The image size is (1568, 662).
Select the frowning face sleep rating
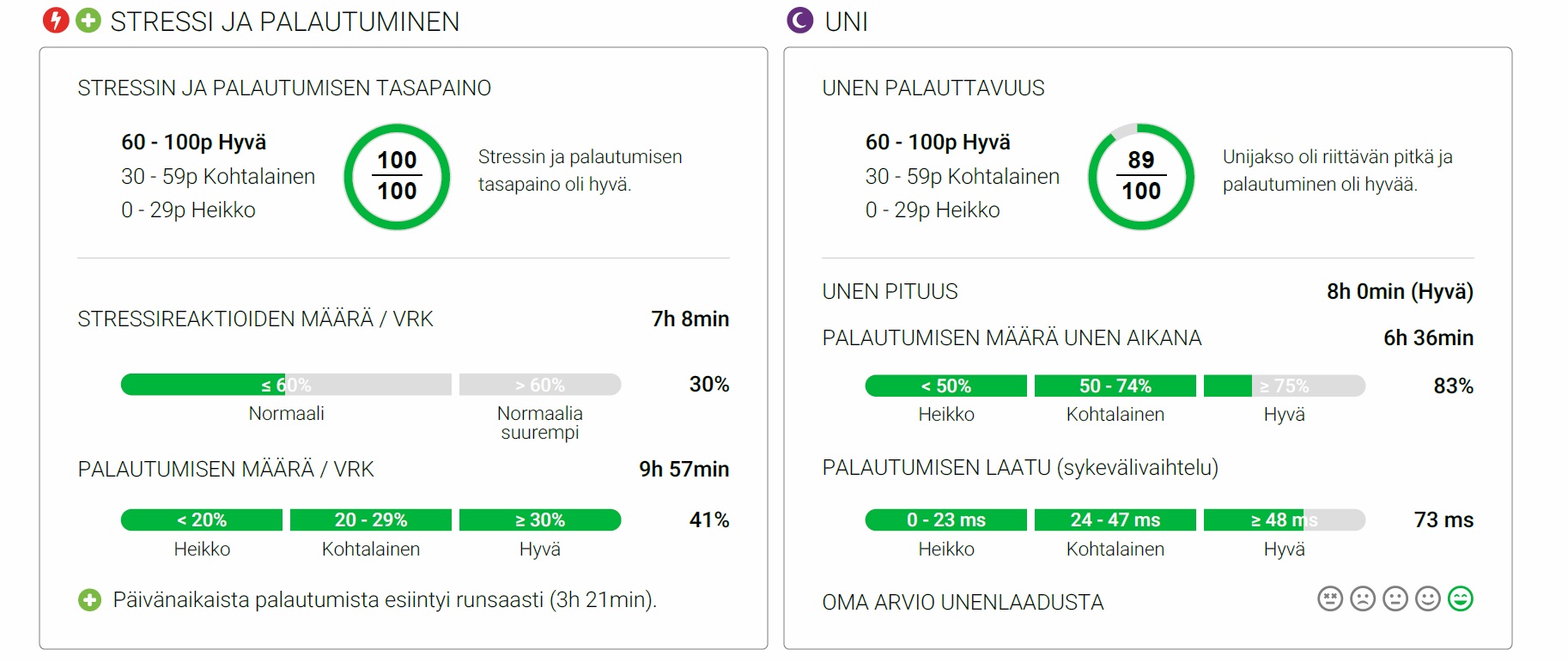pos(1363,598)
